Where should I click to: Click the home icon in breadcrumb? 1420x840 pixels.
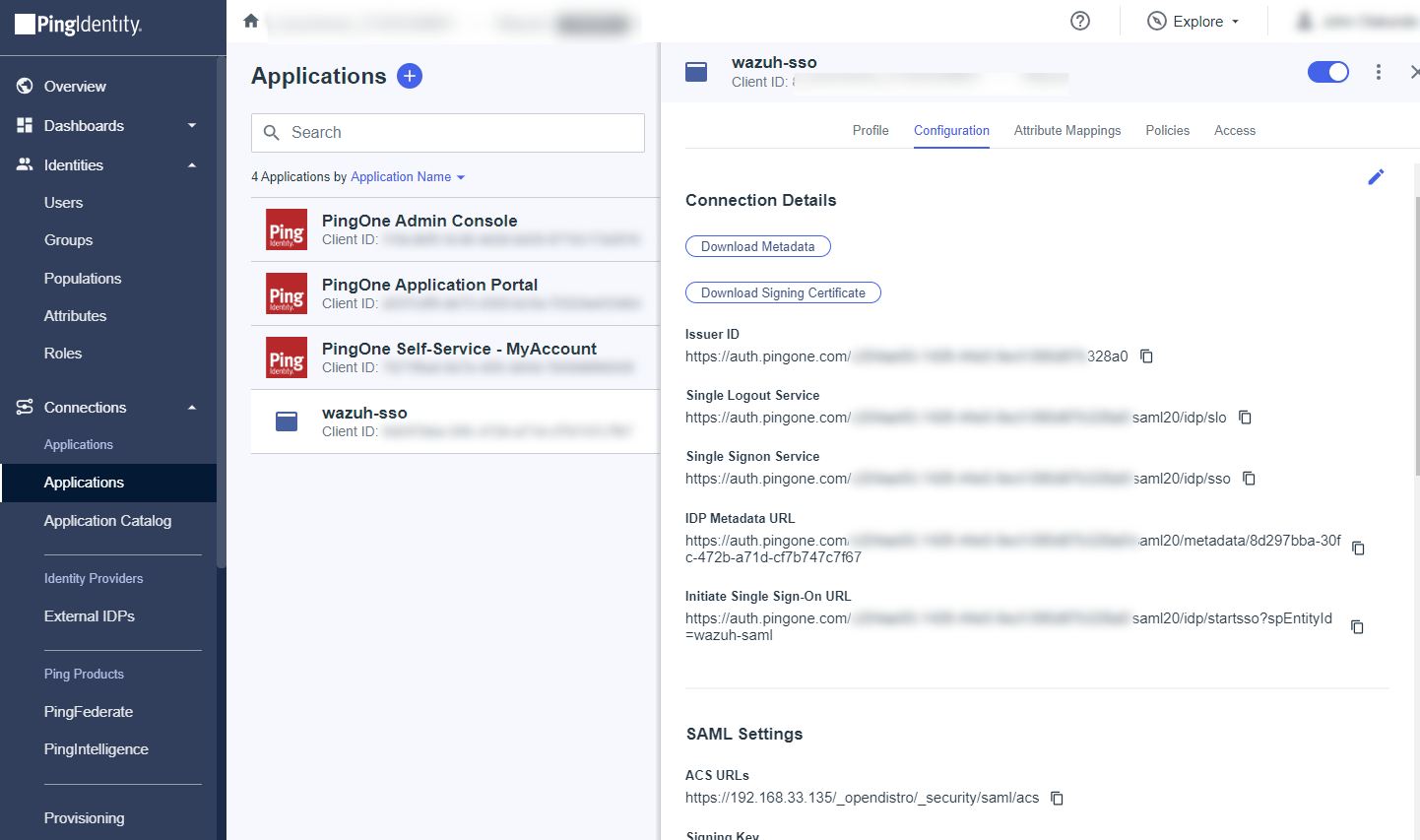tap(251, 21)
